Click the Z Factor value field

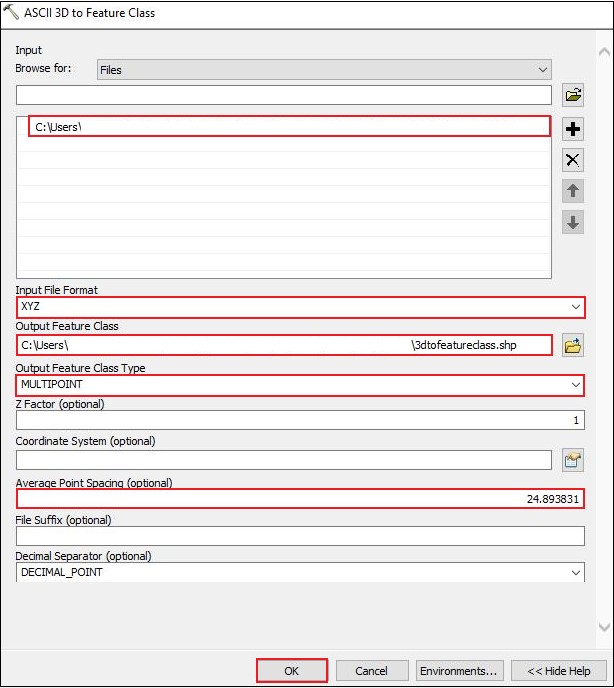coord(301,420)
